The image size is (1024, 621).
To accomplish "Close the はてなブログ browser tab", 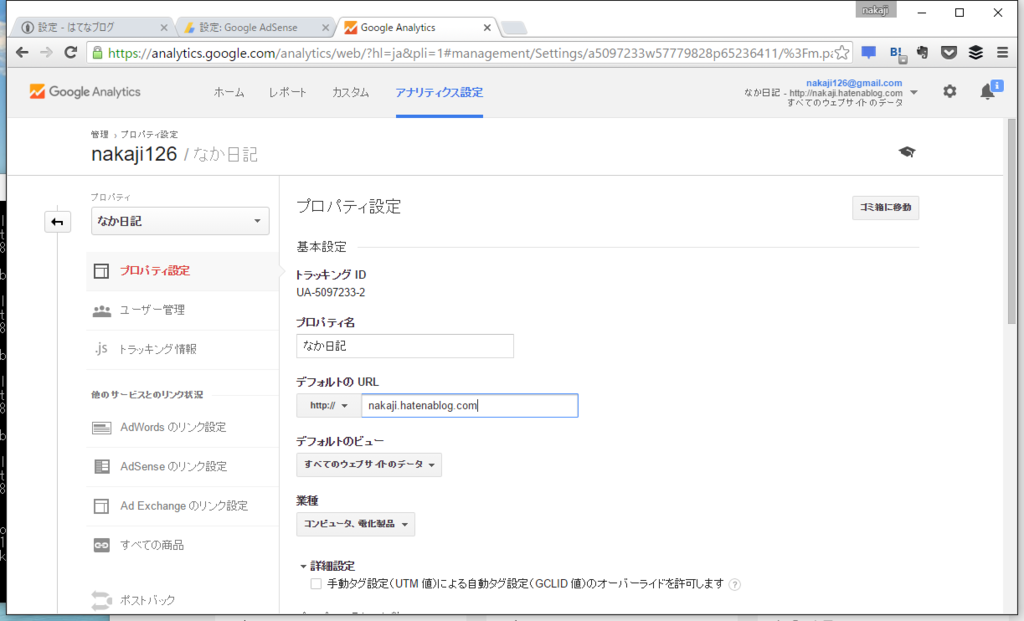I will 164,27.
